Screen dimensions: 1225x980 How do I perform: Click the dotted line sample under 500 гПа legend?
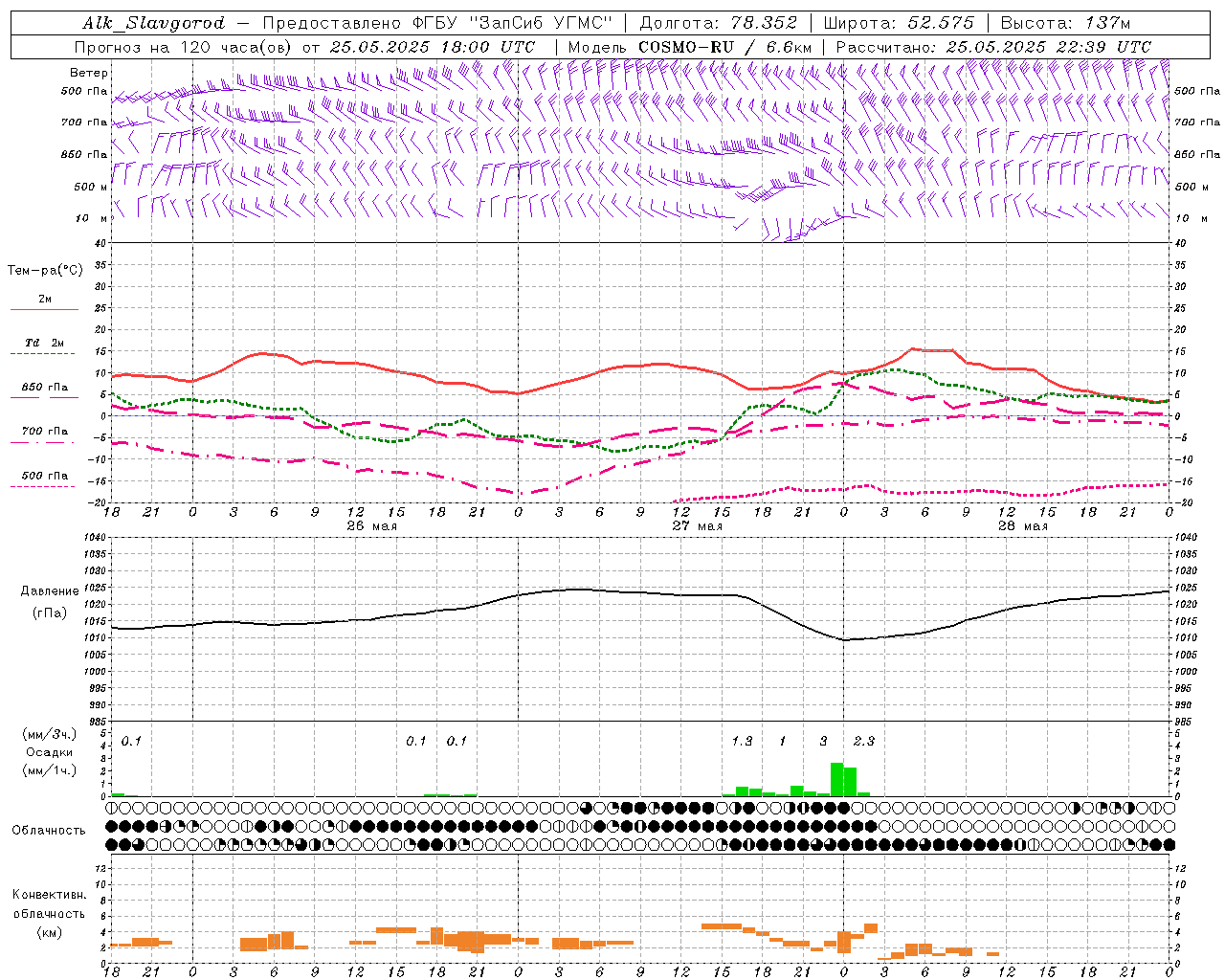pyautogui.click(x=42, y=486)
